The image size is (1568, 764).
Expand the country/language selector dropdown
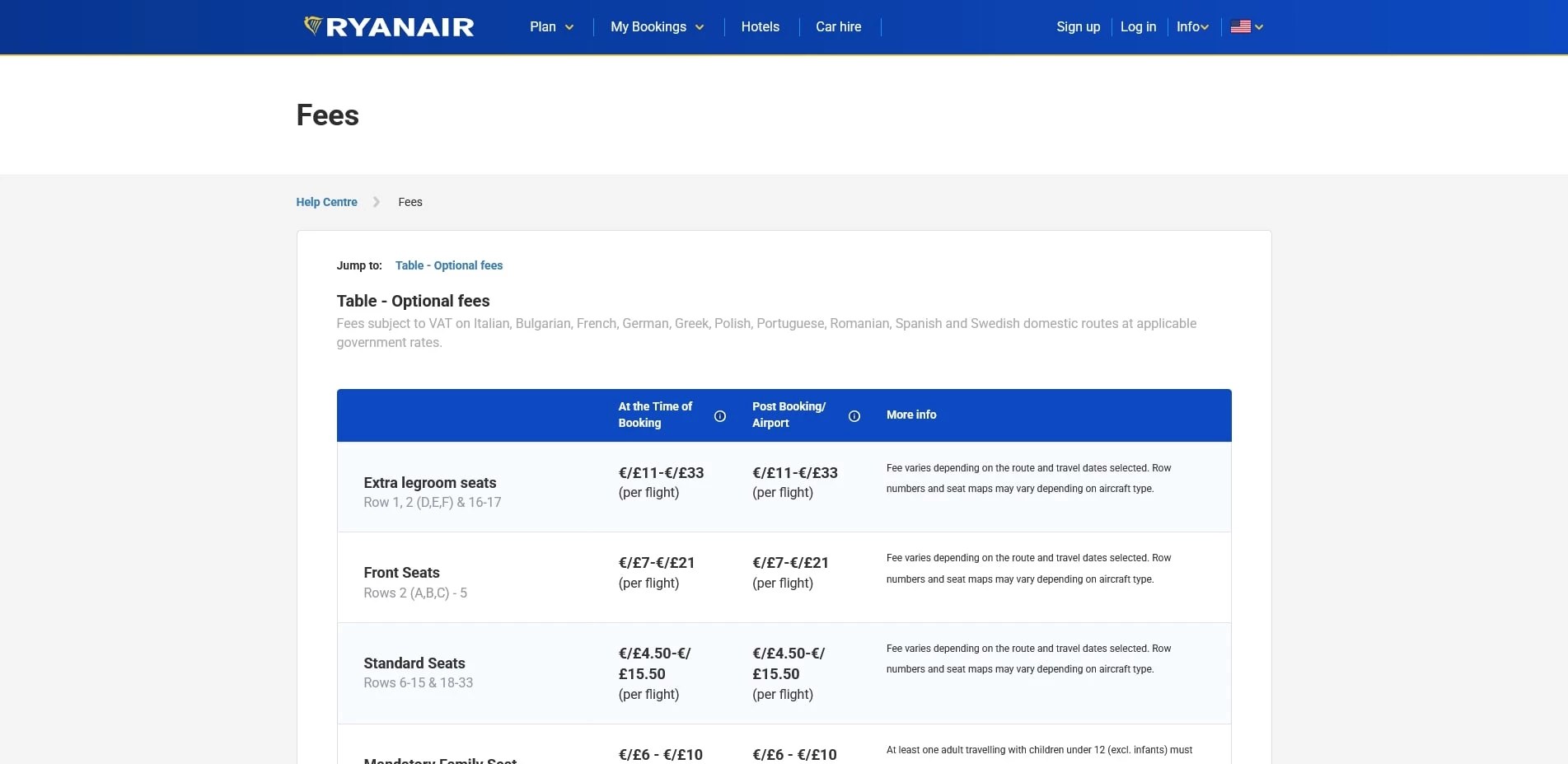(1259, 26)
